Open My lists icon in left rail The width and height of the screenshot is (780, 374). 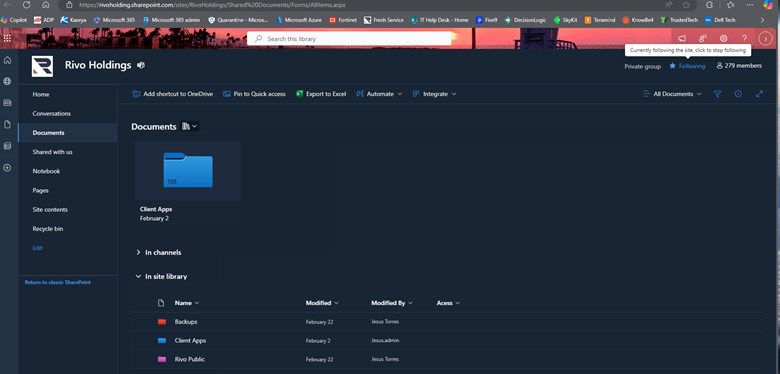pos(7,146)
